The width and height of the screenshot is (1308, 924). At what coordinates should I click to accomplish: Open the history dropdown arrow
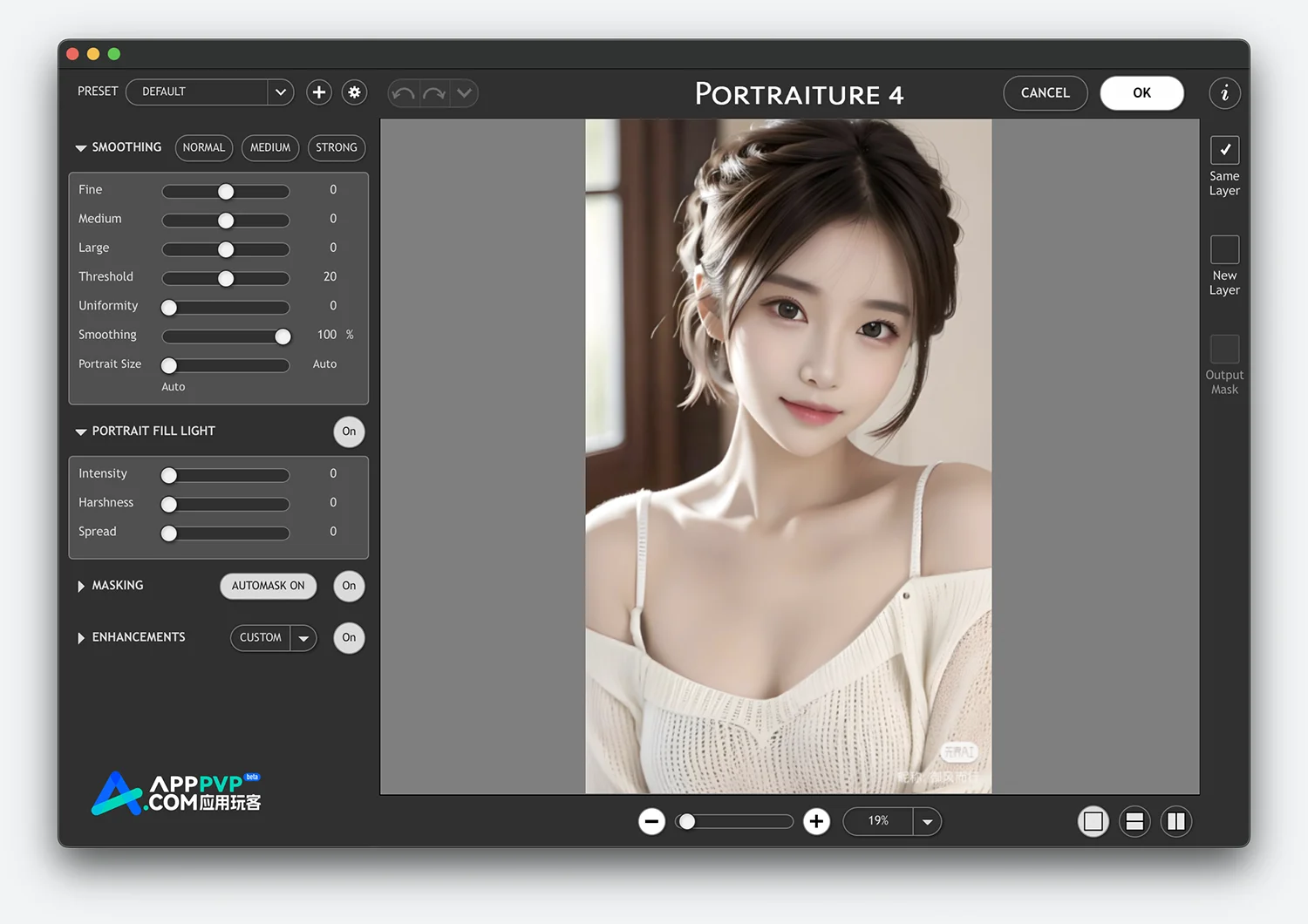click(464, 93)
